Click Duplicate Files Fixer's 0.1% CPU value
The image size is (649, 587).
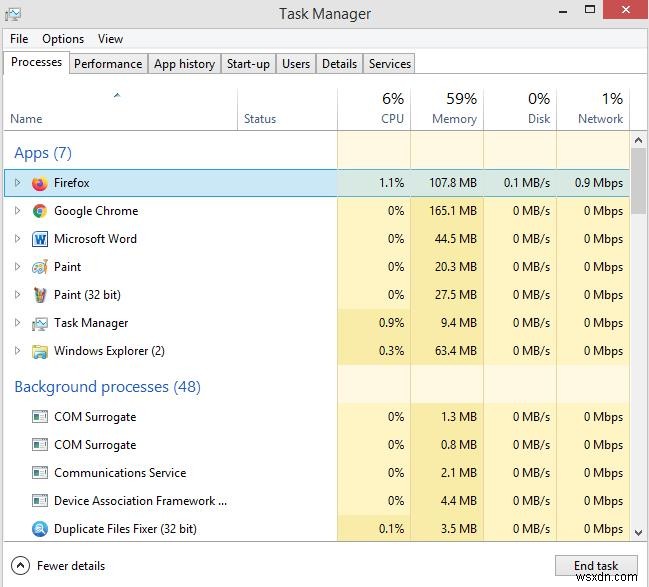point(391,529)
